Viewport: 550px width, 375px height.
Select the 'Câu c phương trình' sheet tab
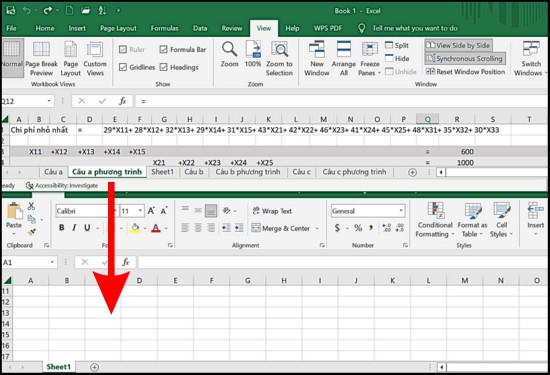[x=354, y=172]
